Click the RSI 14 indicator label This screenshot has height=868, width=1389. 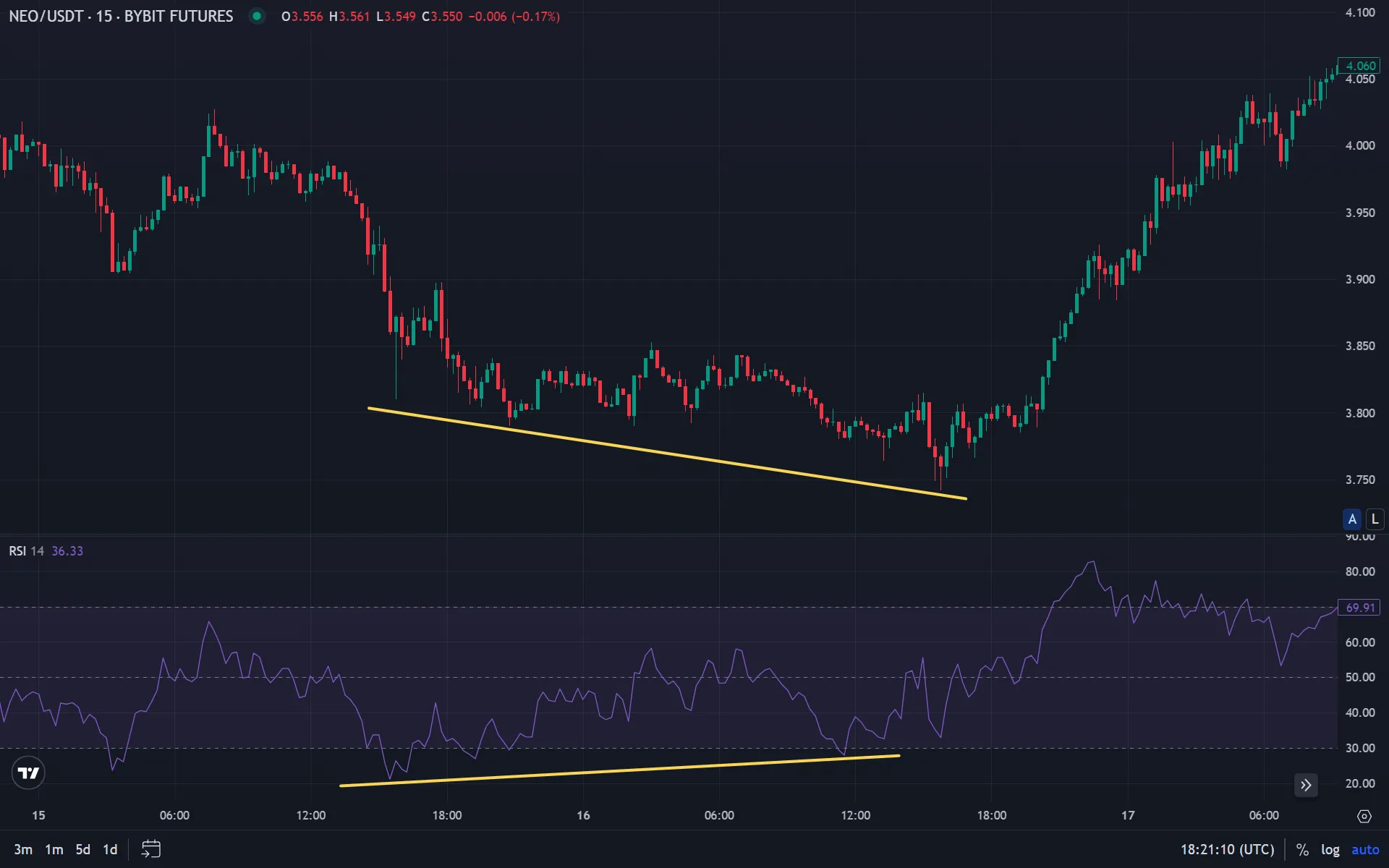tap(26, 551)
